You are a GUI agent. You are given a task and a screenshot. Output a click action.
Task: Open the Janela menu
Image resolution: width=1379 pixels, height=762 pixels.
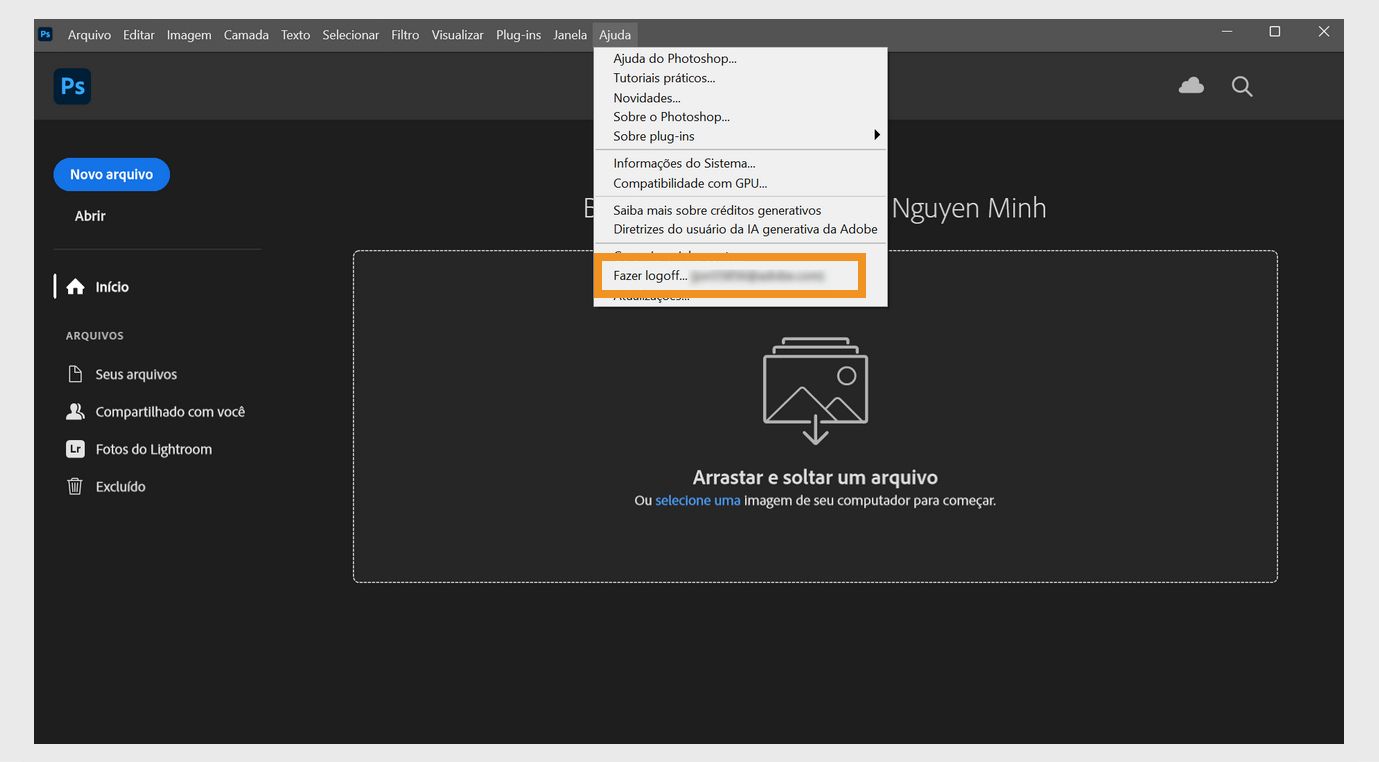[x=570, y=35]
